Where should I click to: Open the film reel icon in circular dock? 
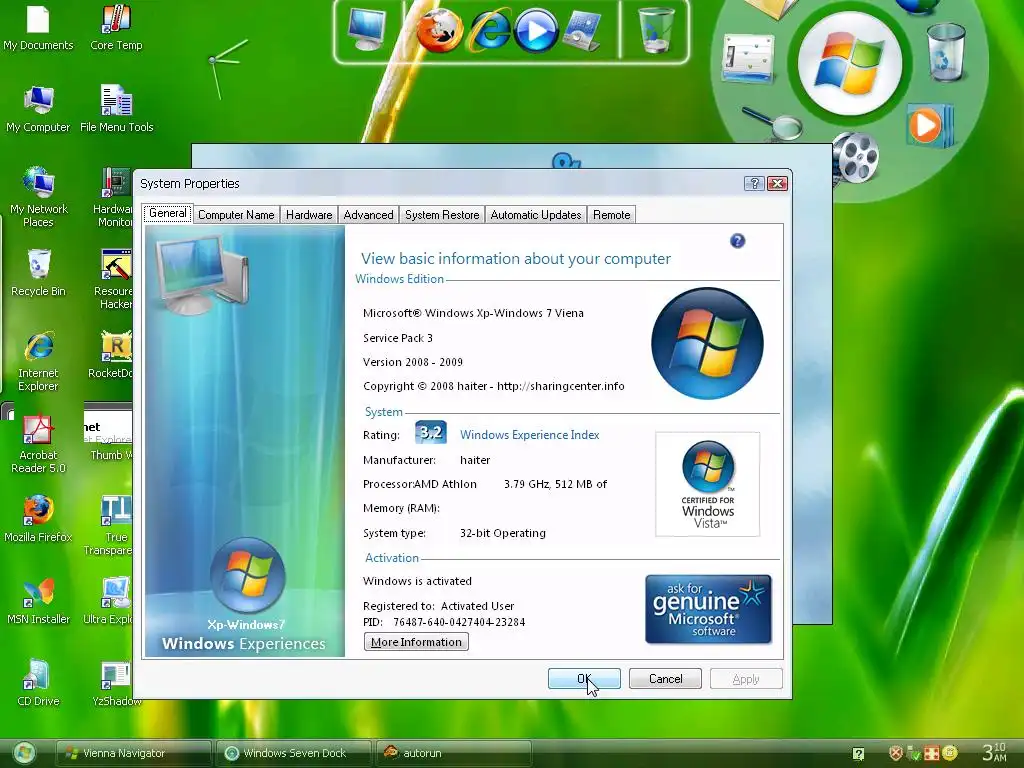(856, 157)
